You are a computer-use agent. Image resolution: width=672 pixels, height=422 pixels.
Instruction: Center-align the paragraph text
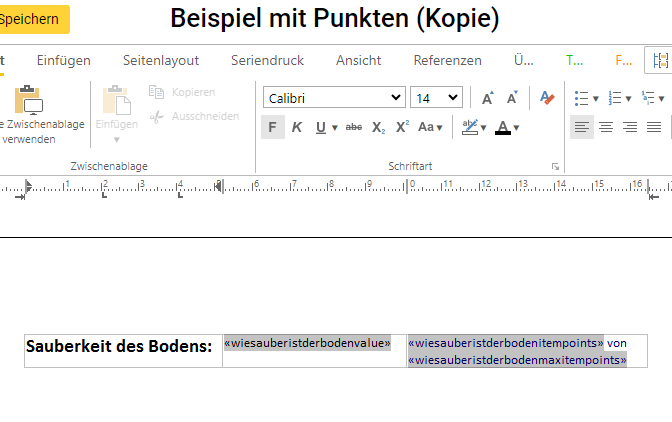tap(606, 127)
